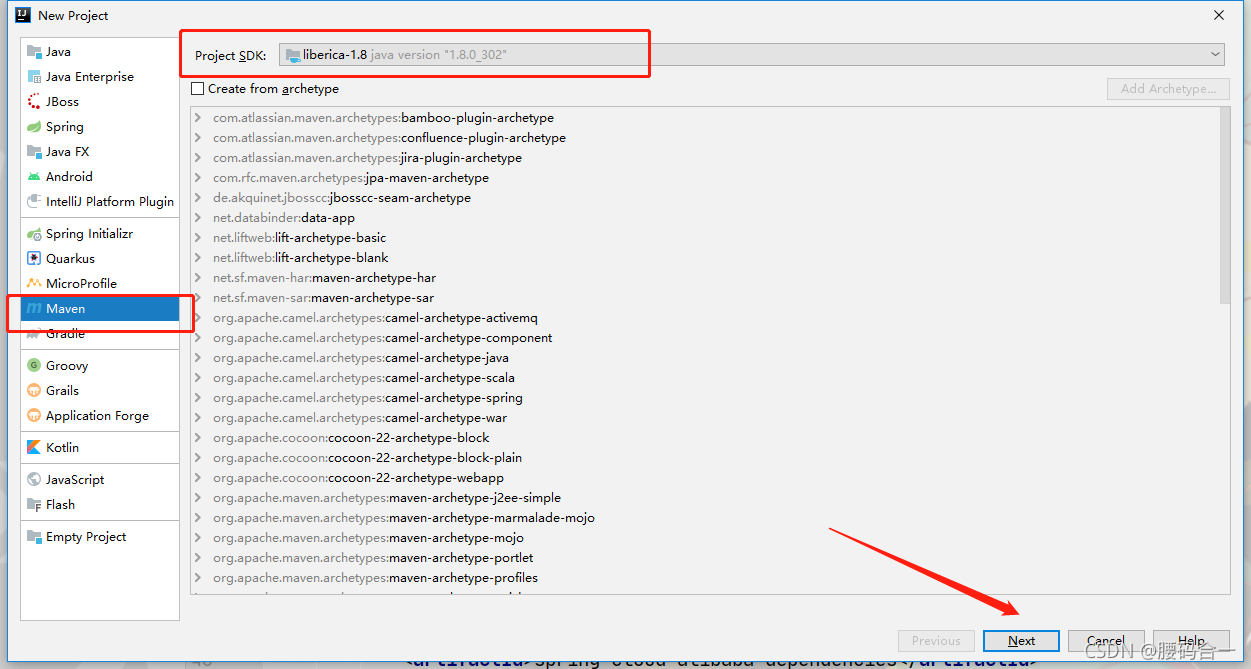Select the Flash icon
This screenshot has width=1251, height=669.
click(34, 505)
